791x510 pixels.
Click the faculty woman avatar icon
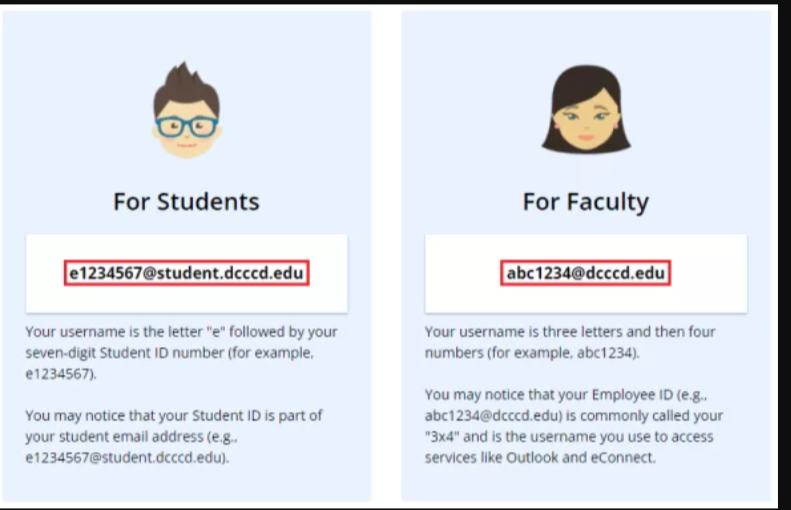(586, 108)
